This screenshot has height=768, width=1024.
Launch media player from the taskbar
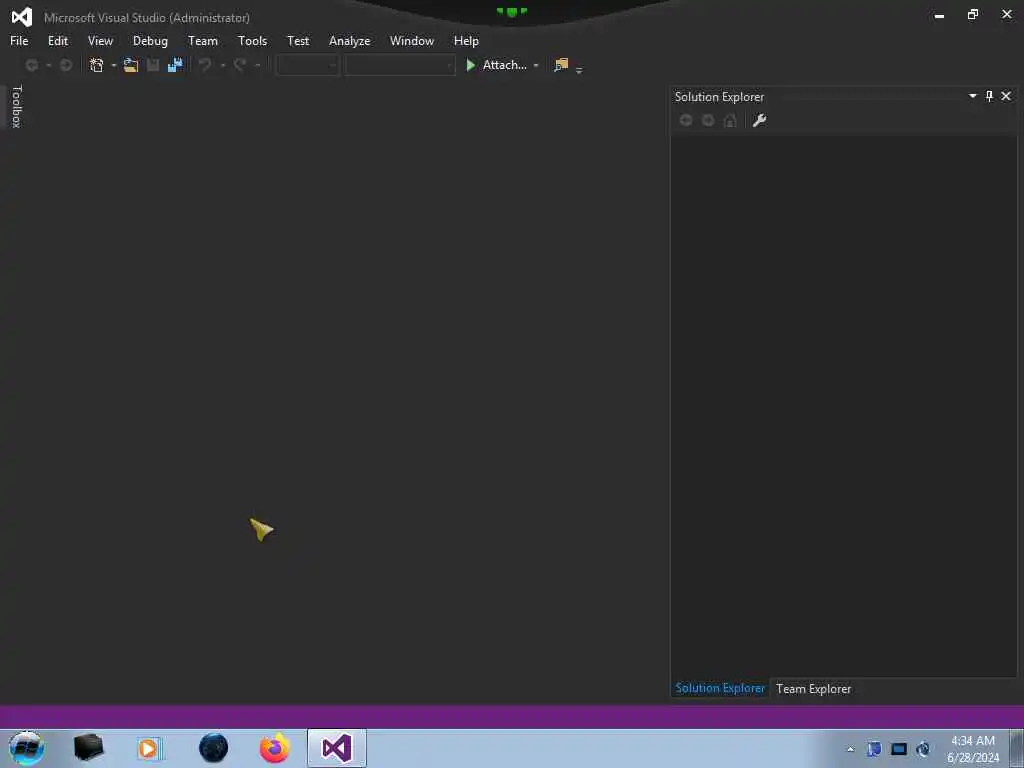[149, 748]
